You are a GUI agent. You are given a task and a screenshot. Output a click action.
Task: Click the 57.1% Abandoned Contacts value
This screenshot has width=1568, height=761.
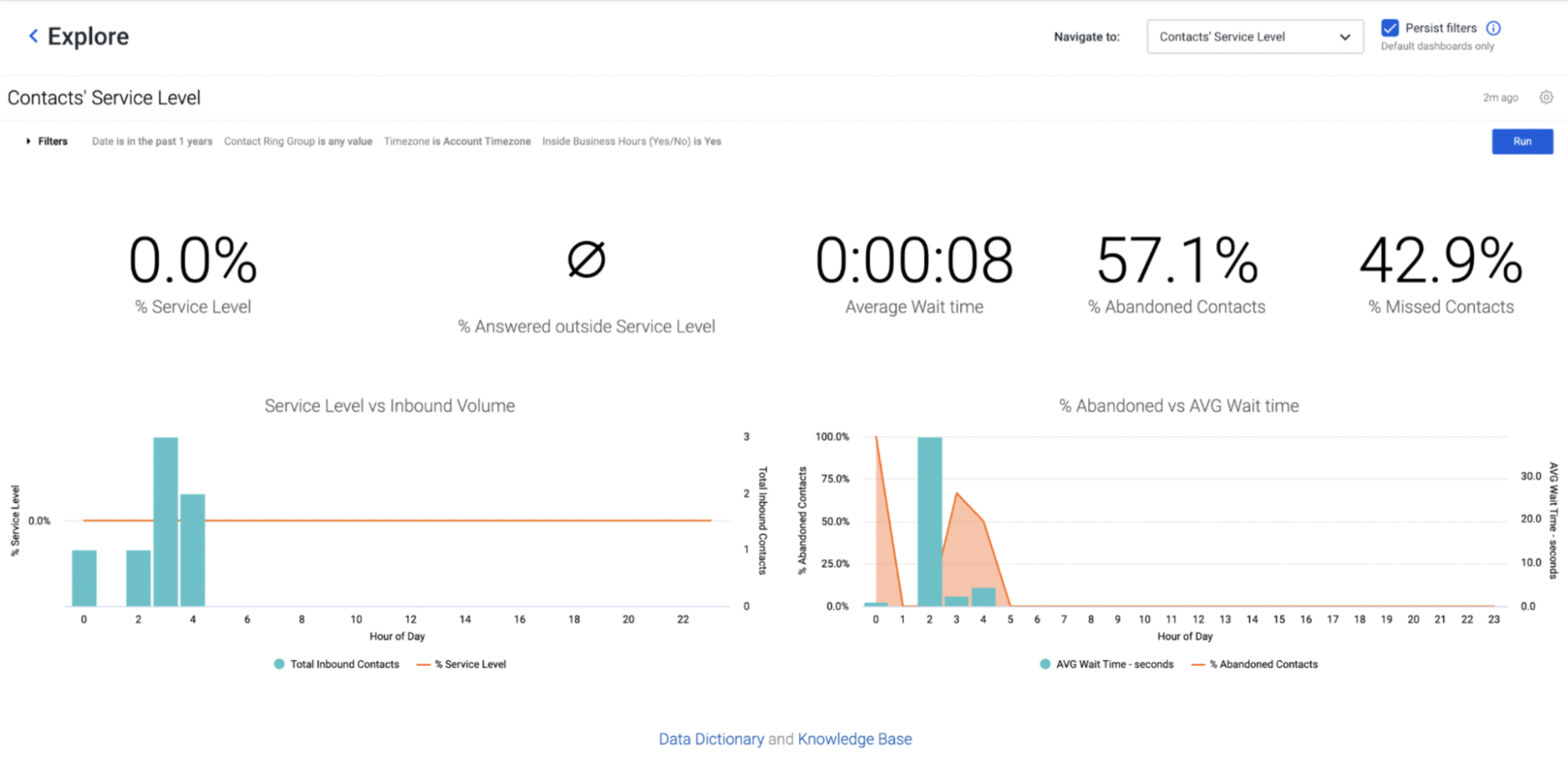pos(1177,261)
